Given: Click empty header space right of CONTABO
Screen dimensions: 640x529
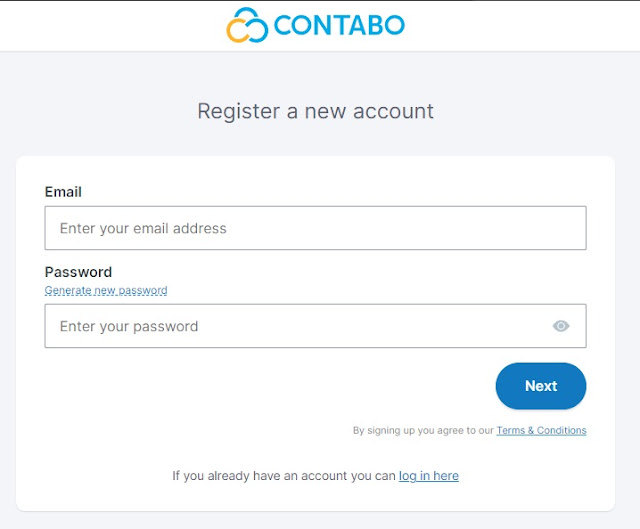Looking at the screenshot, I should (520, 26).
